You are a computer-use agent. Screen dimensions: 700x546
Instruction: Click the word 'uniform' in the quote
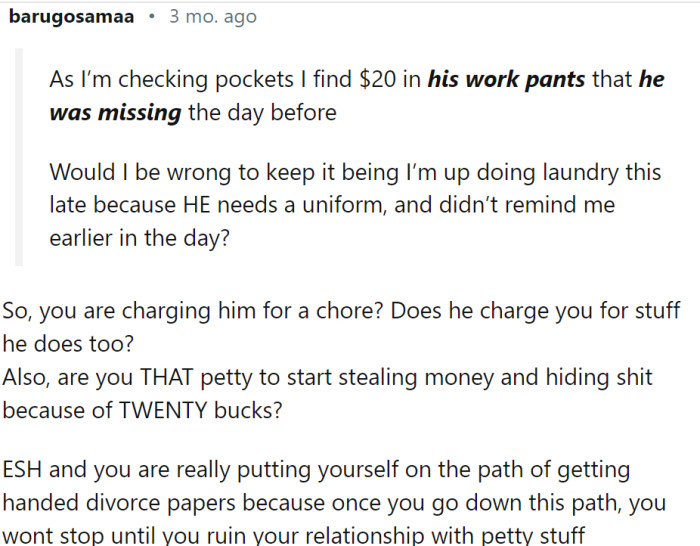(344, 205)
